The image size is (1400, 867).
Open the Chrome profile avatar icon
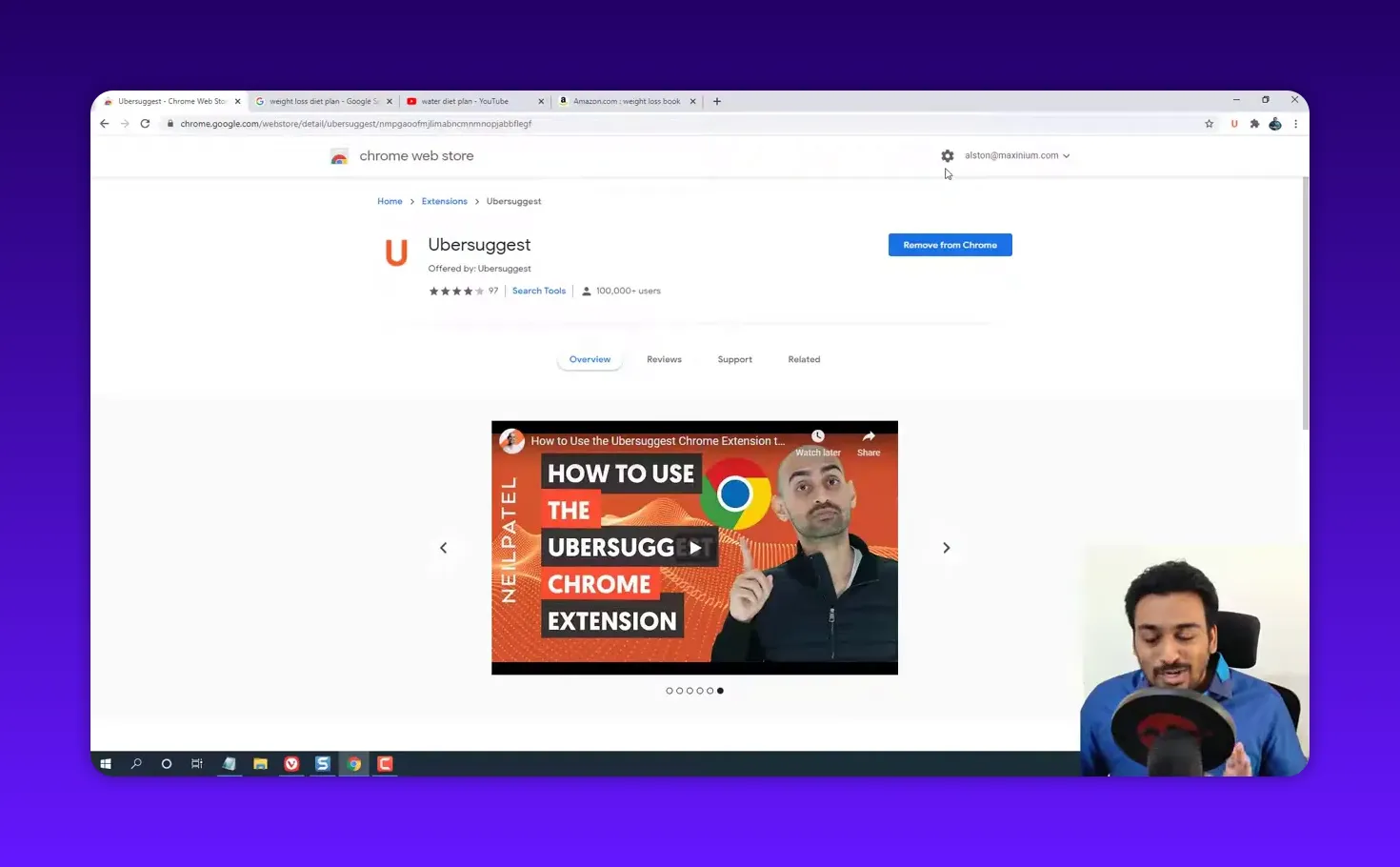tap(1275, 123)
